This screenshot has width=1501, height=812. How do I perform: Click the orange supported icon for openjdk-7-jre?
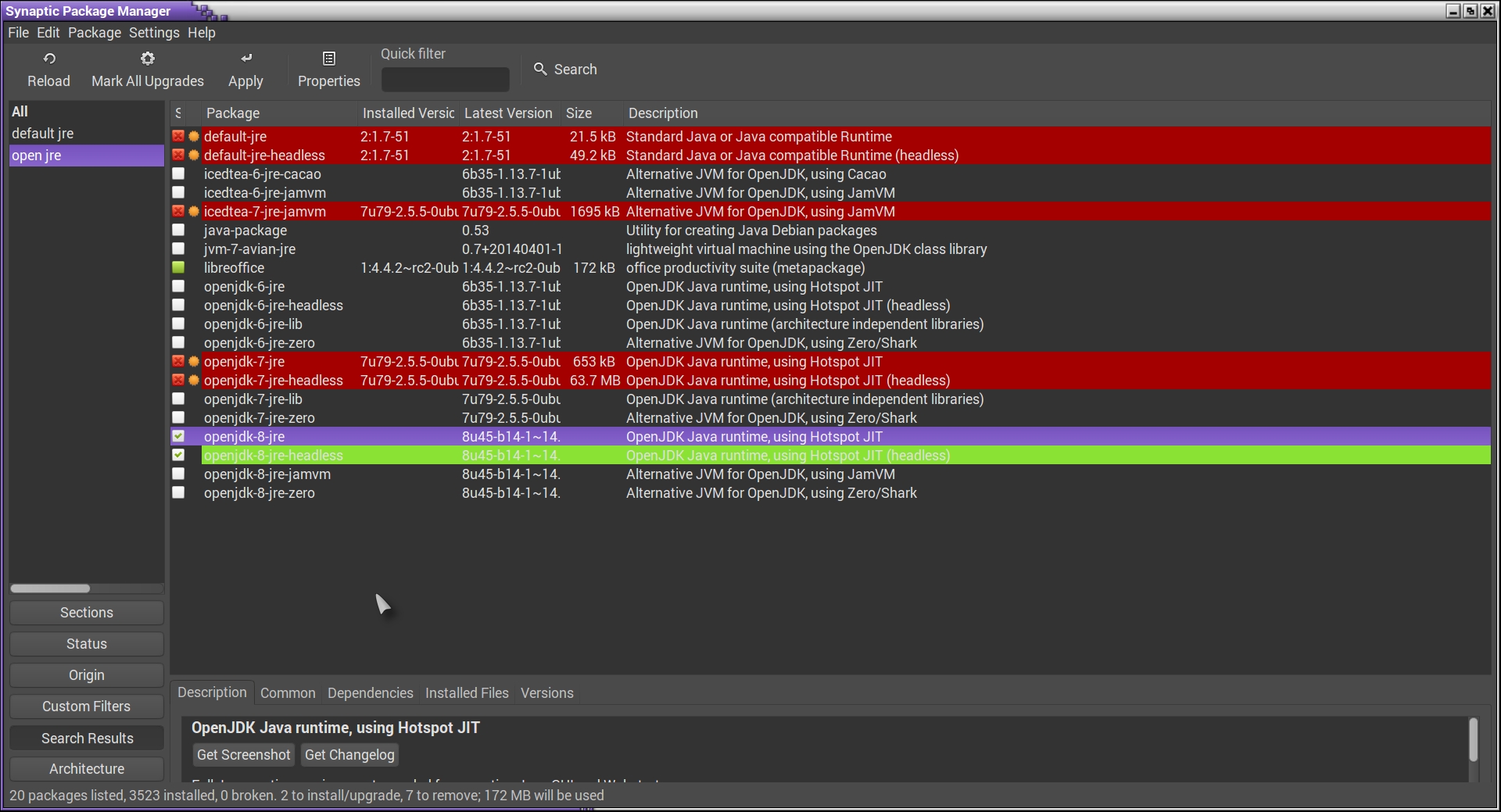tap(194, 362)
